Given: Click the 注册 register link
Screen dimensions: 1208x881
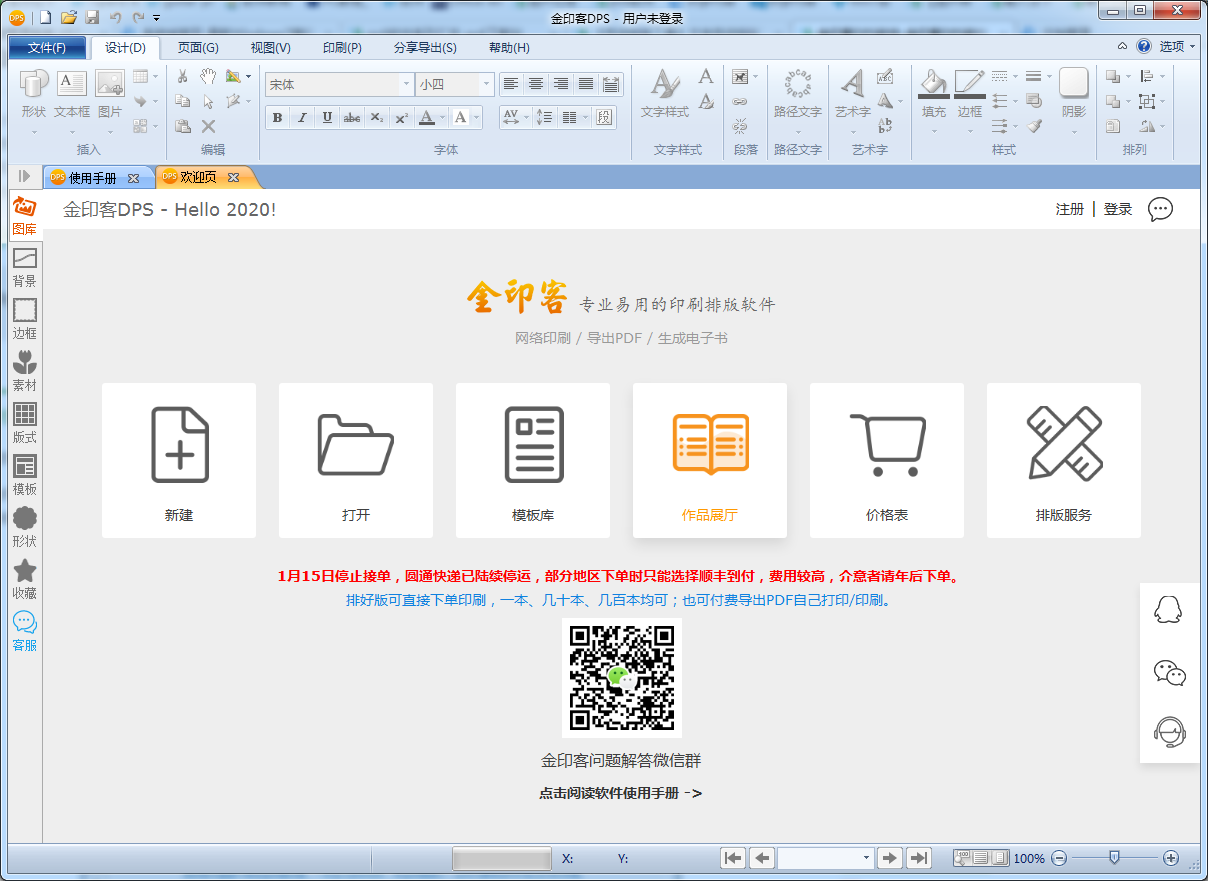Looking at the screenshot, I should tap(1070, 209).
